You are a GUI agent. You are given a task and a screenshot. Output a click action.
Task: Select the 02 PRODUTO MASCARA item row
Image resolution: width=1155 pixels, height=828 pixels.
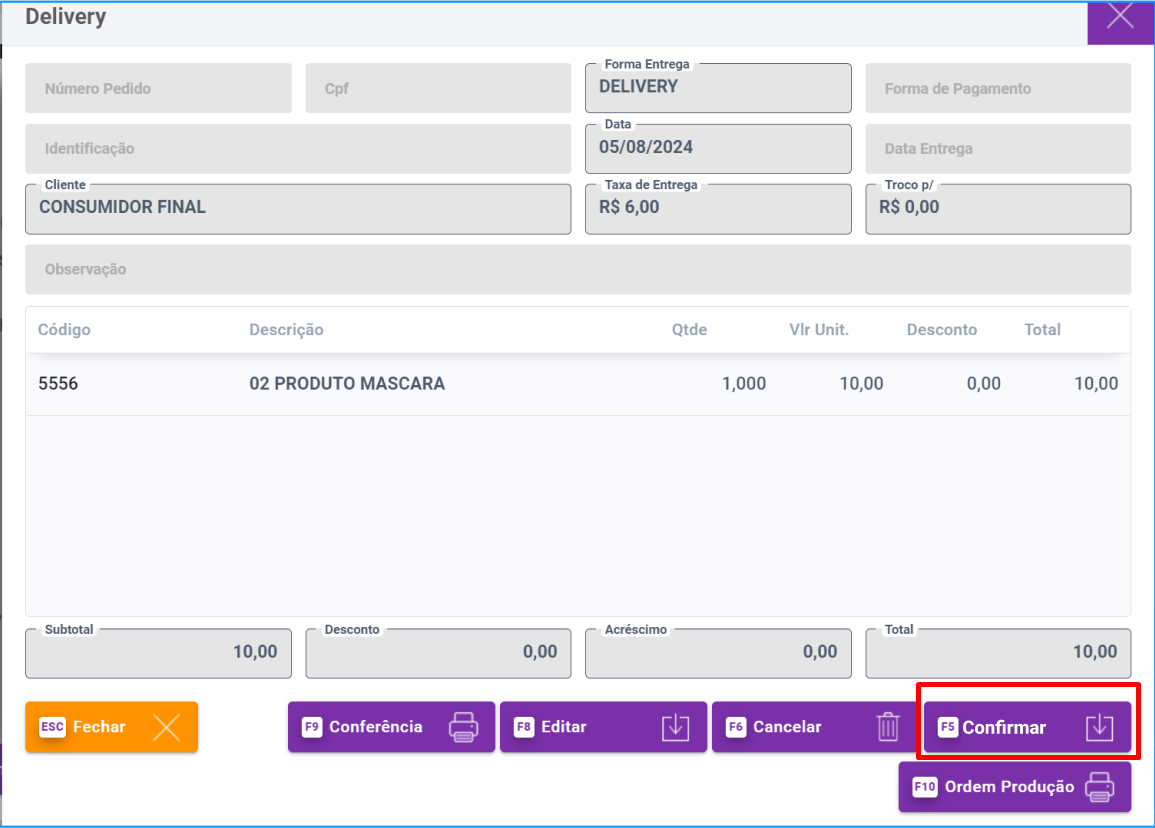pos(578,384)
